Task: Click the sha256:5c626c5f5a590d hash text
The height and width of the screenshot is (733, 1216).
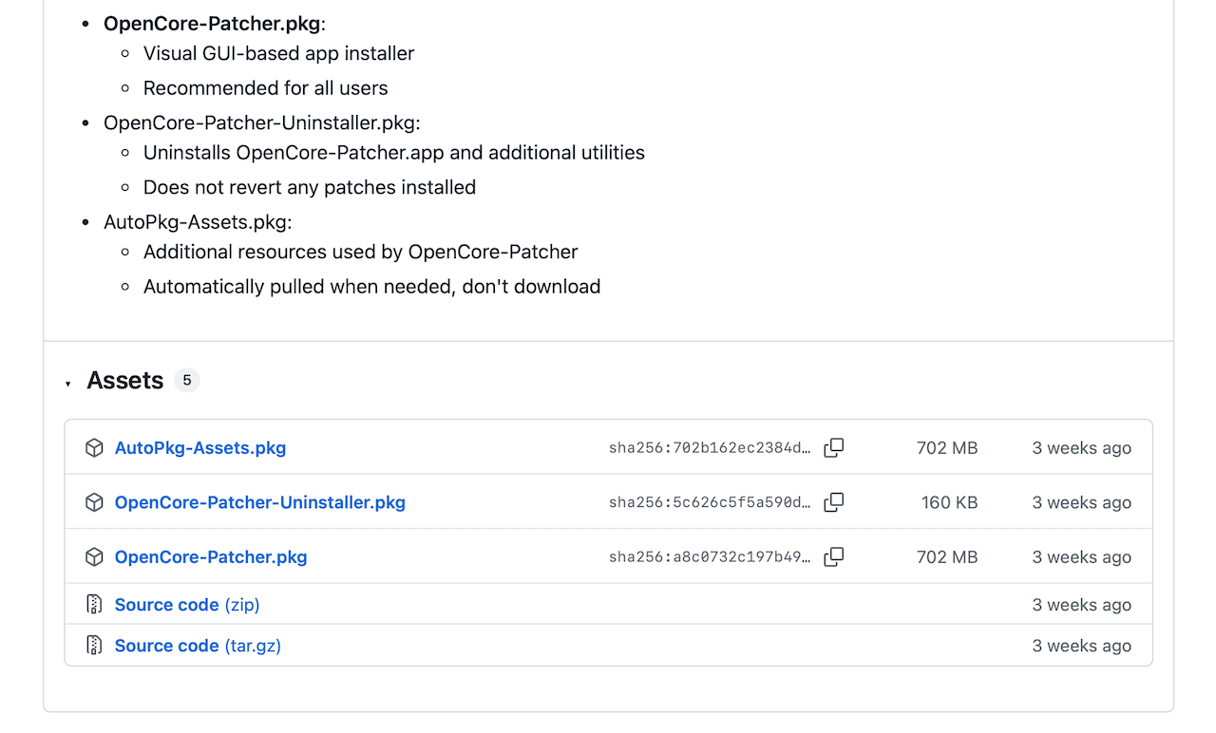Action: pos(709,502)
